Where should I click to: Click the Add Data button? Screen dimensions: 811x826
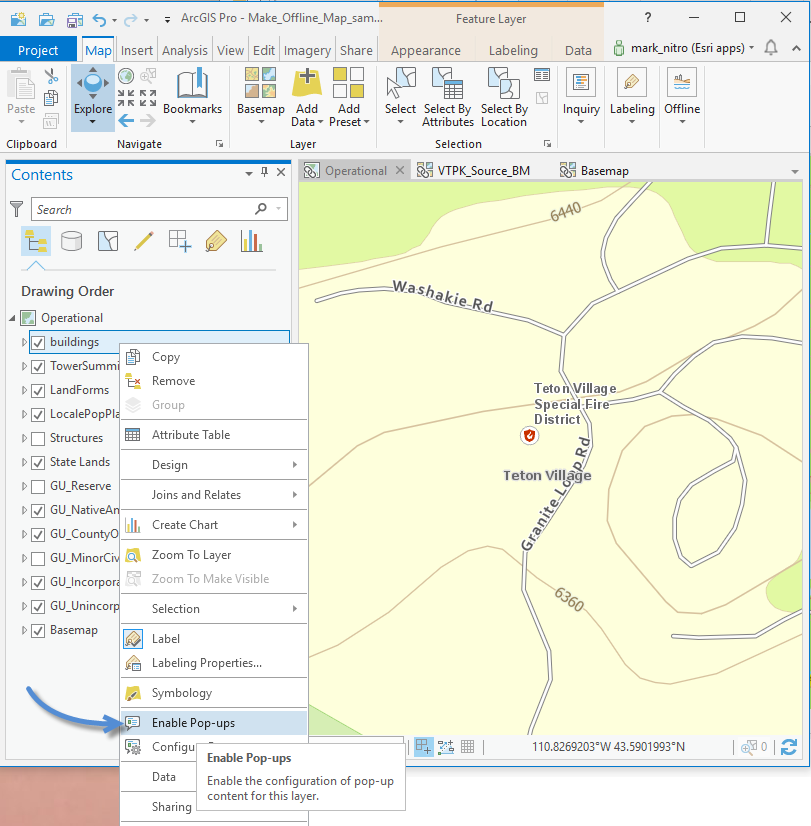coord(307,97)
